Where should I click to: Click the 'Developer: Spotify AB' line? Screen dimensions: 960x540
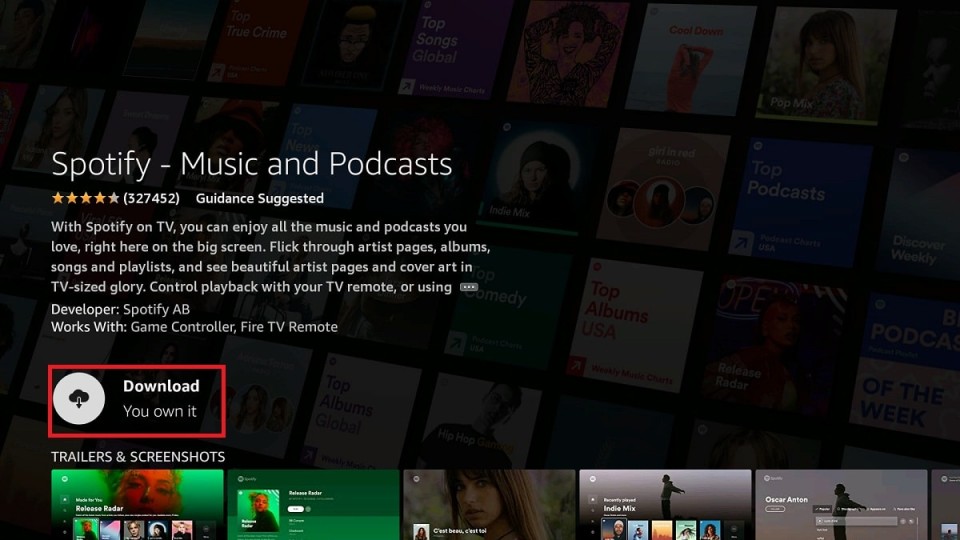pyautogui.click(x=121, y=309)
